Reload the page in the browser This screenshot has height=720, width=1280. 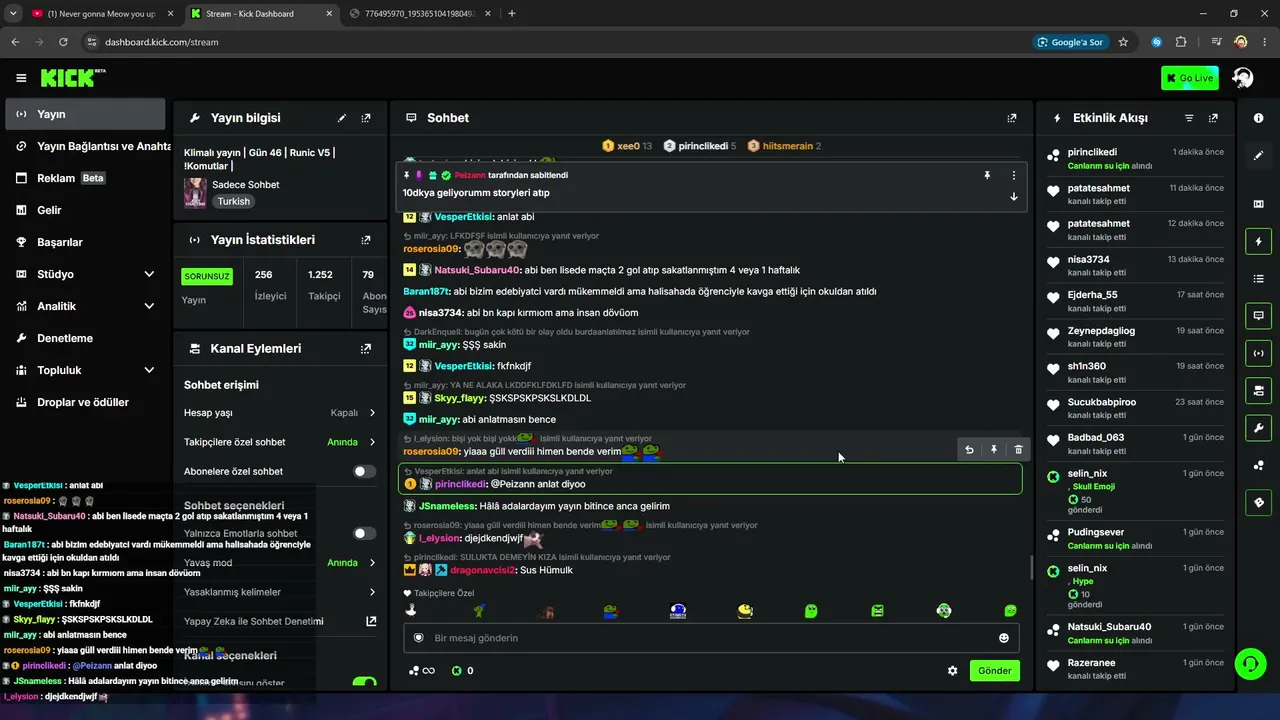(63, 42)
